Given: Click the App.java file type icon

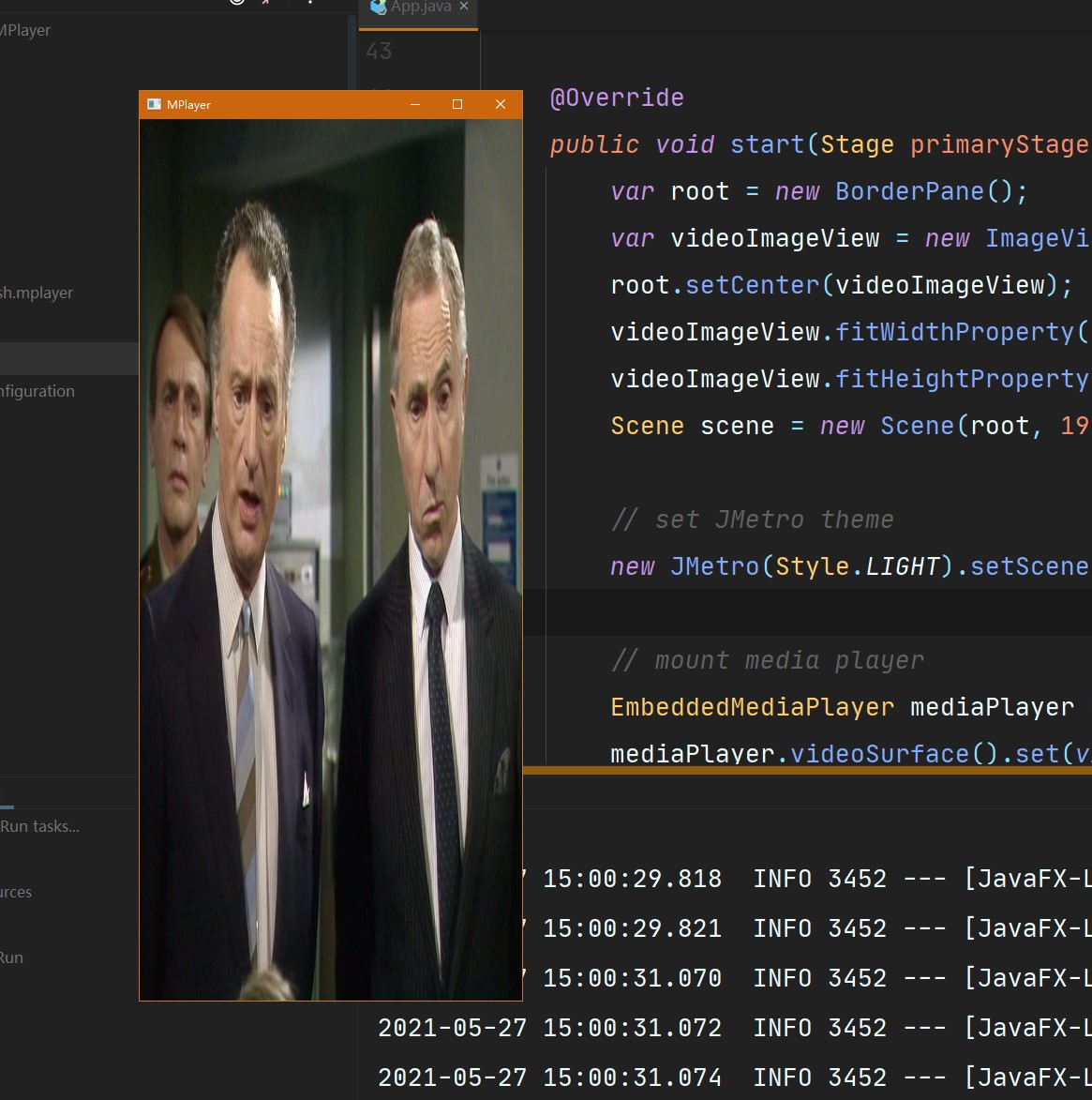Looking at the screenshot, I should [378, 7].
